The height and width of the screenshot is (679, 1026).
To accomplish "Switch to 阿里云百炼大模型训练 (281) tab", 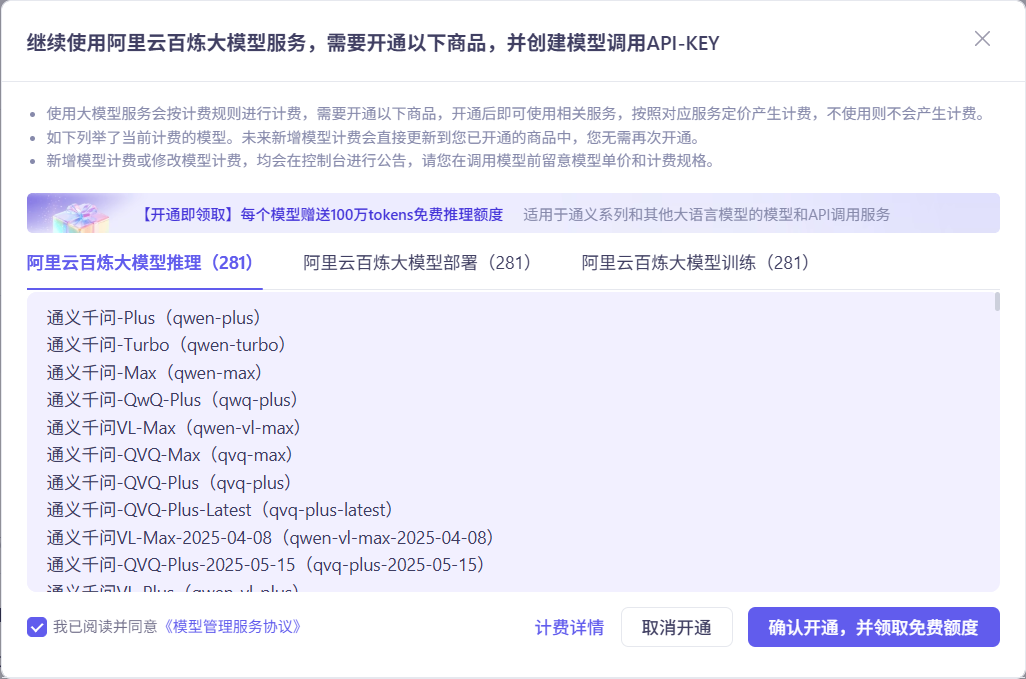I will tap(696, 263).
